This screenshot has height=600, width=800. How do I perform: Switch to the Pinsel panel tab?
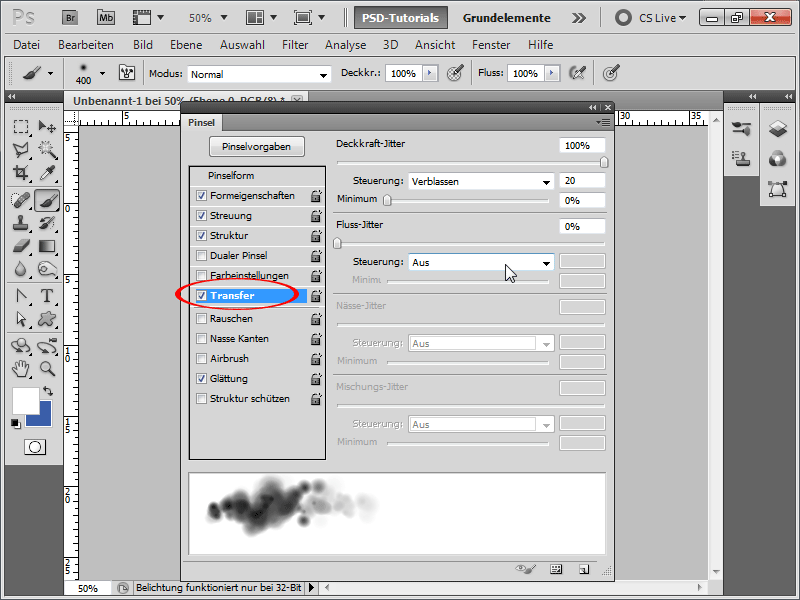(x=202, y=122)
